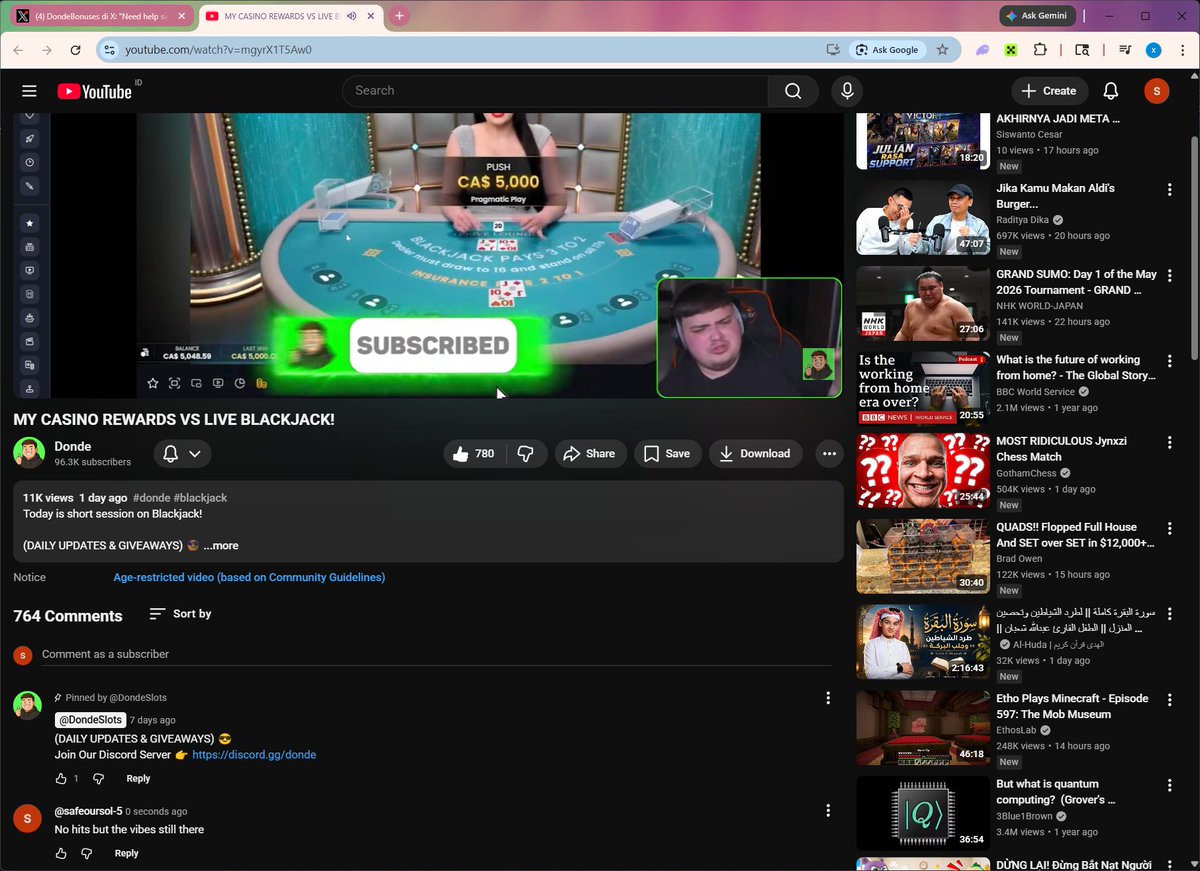Expand subscription notification bell dropdown

[182, 454]
